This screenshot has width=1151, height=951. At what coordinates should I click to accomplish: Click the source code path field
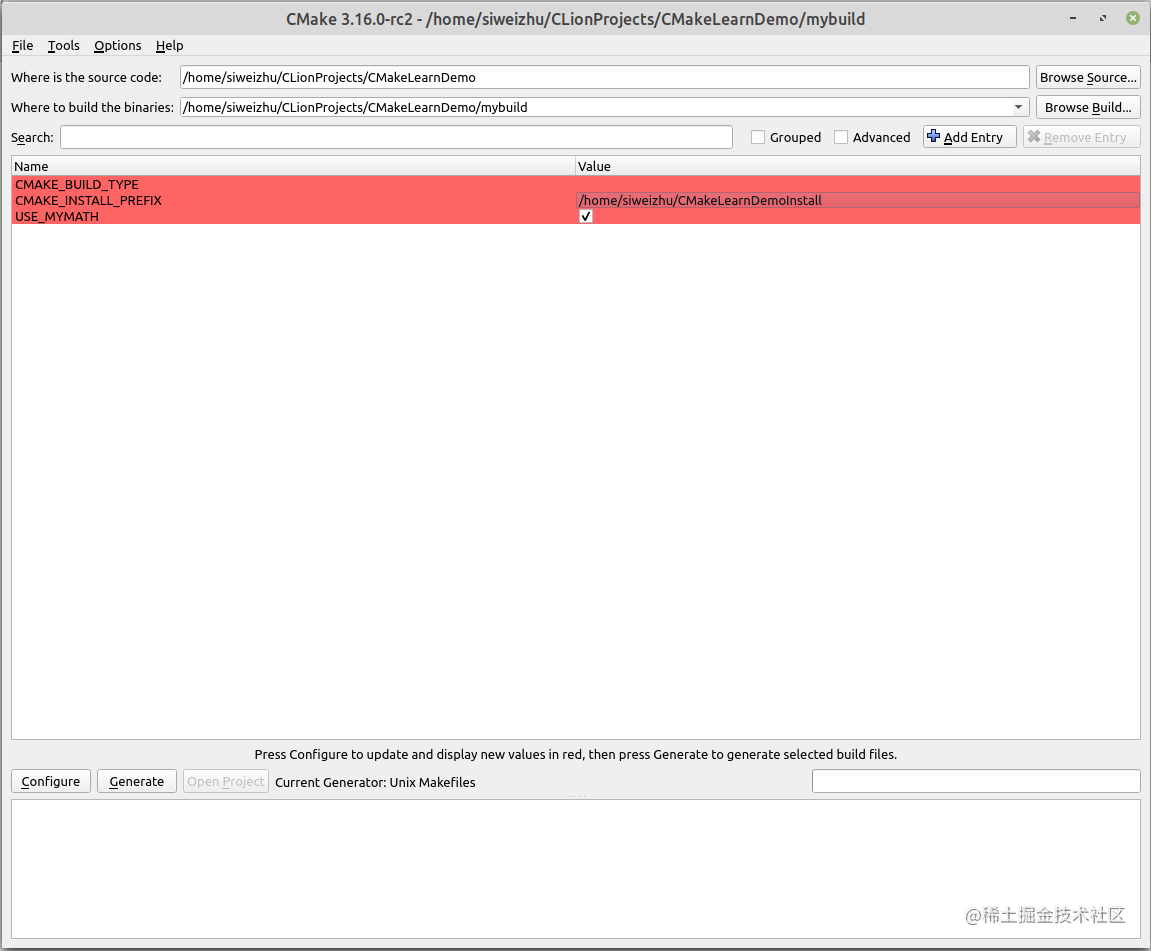click(x=604, y=77)
